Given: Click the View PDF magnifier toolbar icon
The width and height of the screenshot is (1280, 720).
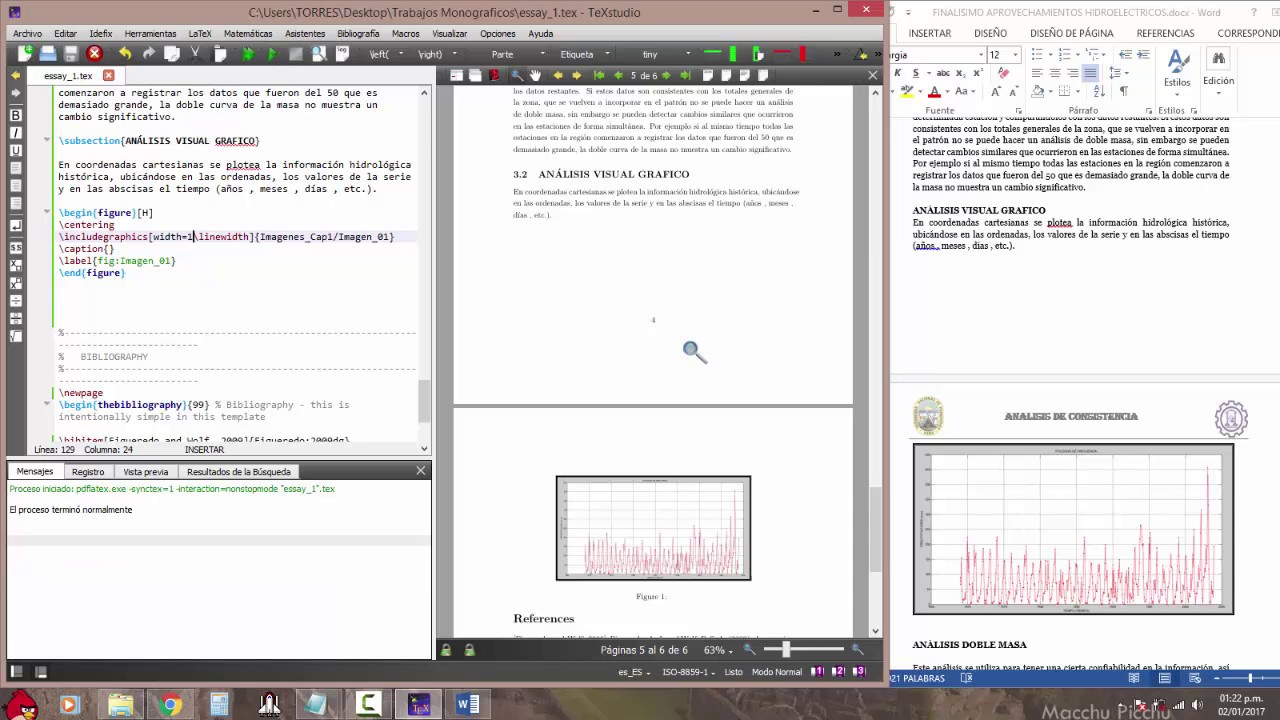Looking at the screenshot, I should (x=319, y=54).
